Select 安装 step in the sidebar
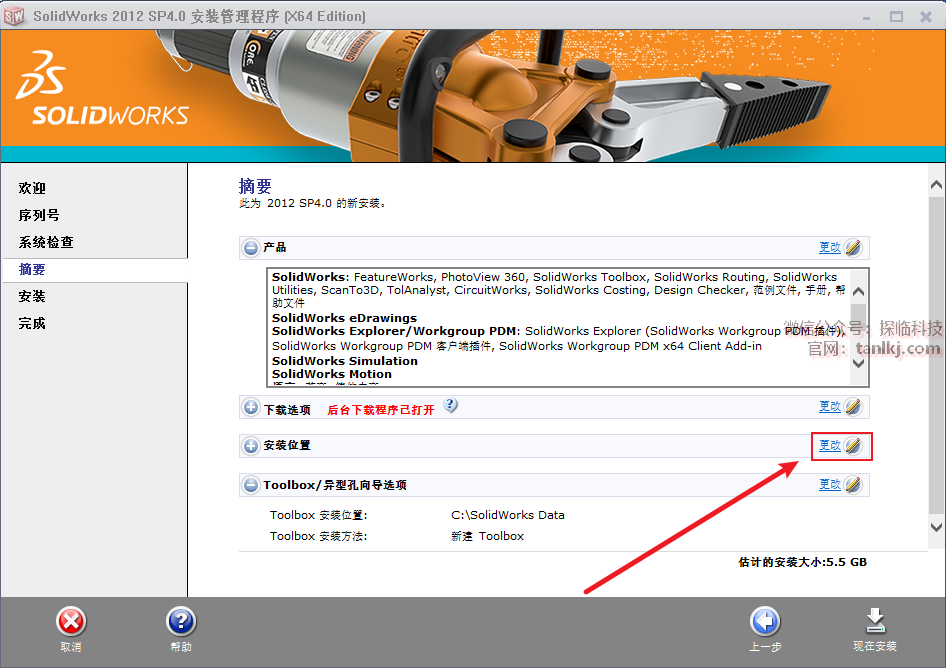The height and width of the screenshot is (668, 946). coord(32,296)
